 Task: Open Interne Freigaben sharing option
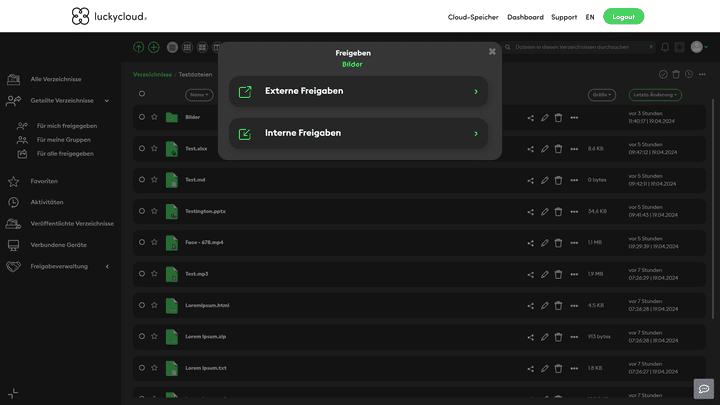pyautogui.click(x=358, y=133)
